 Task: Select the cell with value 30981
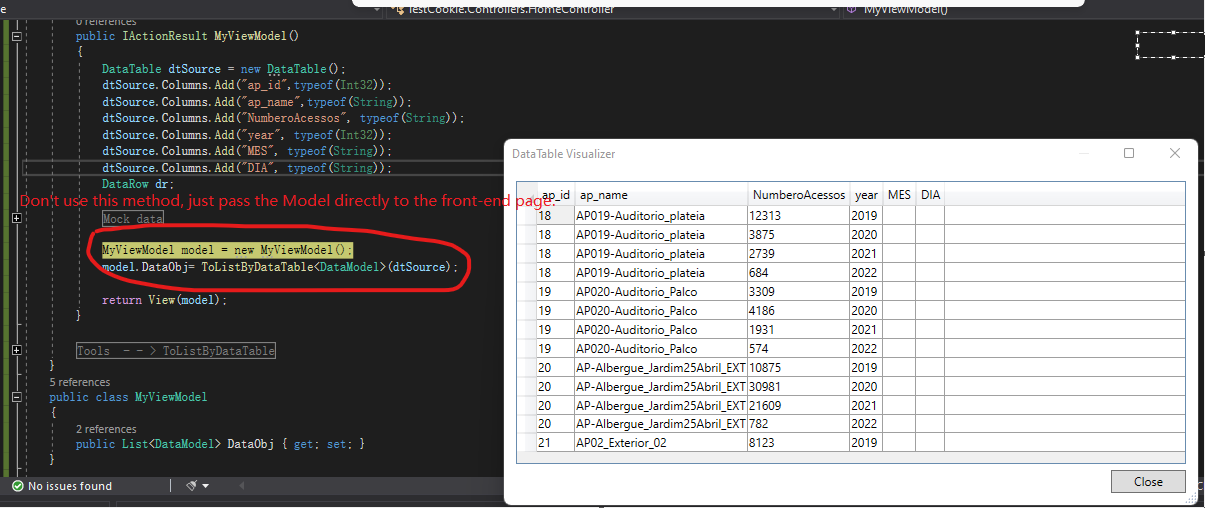799,386
